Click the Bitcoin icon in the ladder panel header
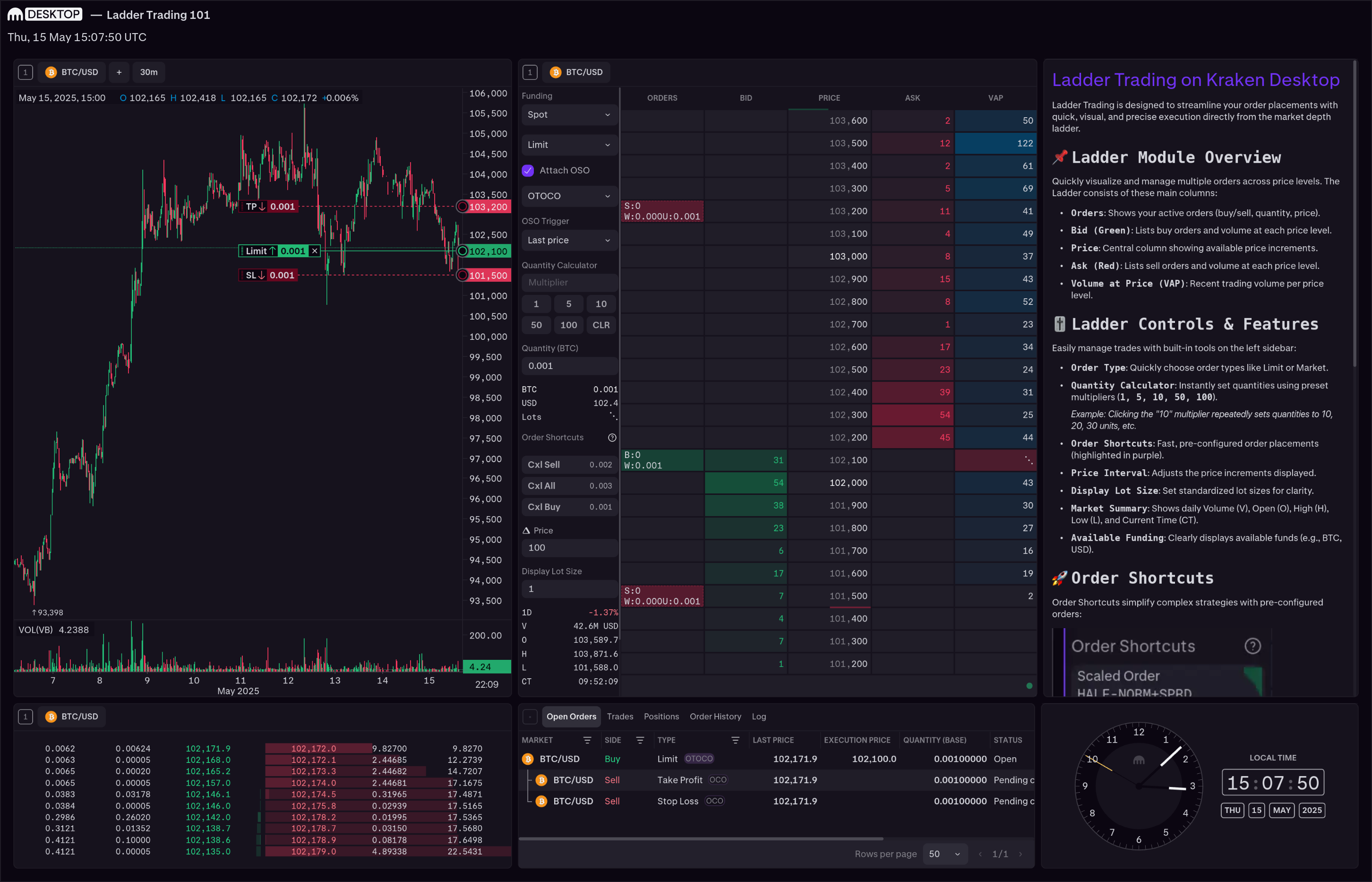Image resolution: width=1372 pixels, height=882 pixels. click(x=555, y=72)
